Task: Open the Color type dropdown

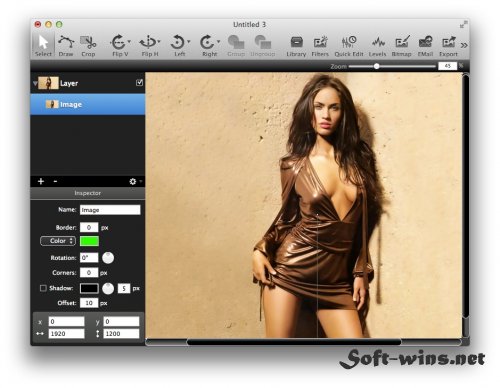Action: 58,241
